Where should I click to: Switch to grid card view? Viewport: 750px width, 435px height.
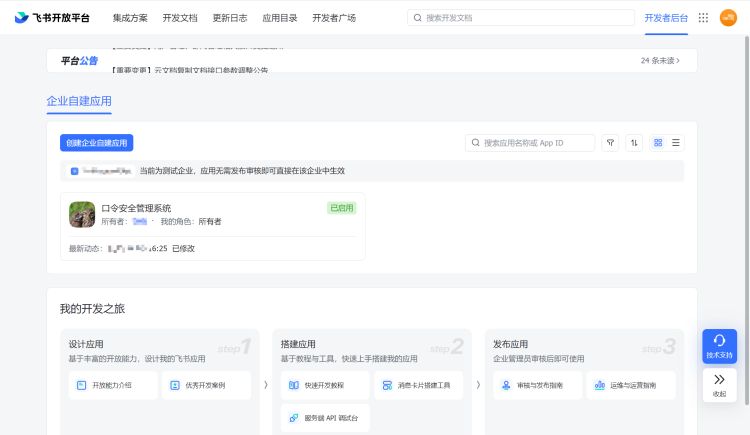(x=658, y=143)
